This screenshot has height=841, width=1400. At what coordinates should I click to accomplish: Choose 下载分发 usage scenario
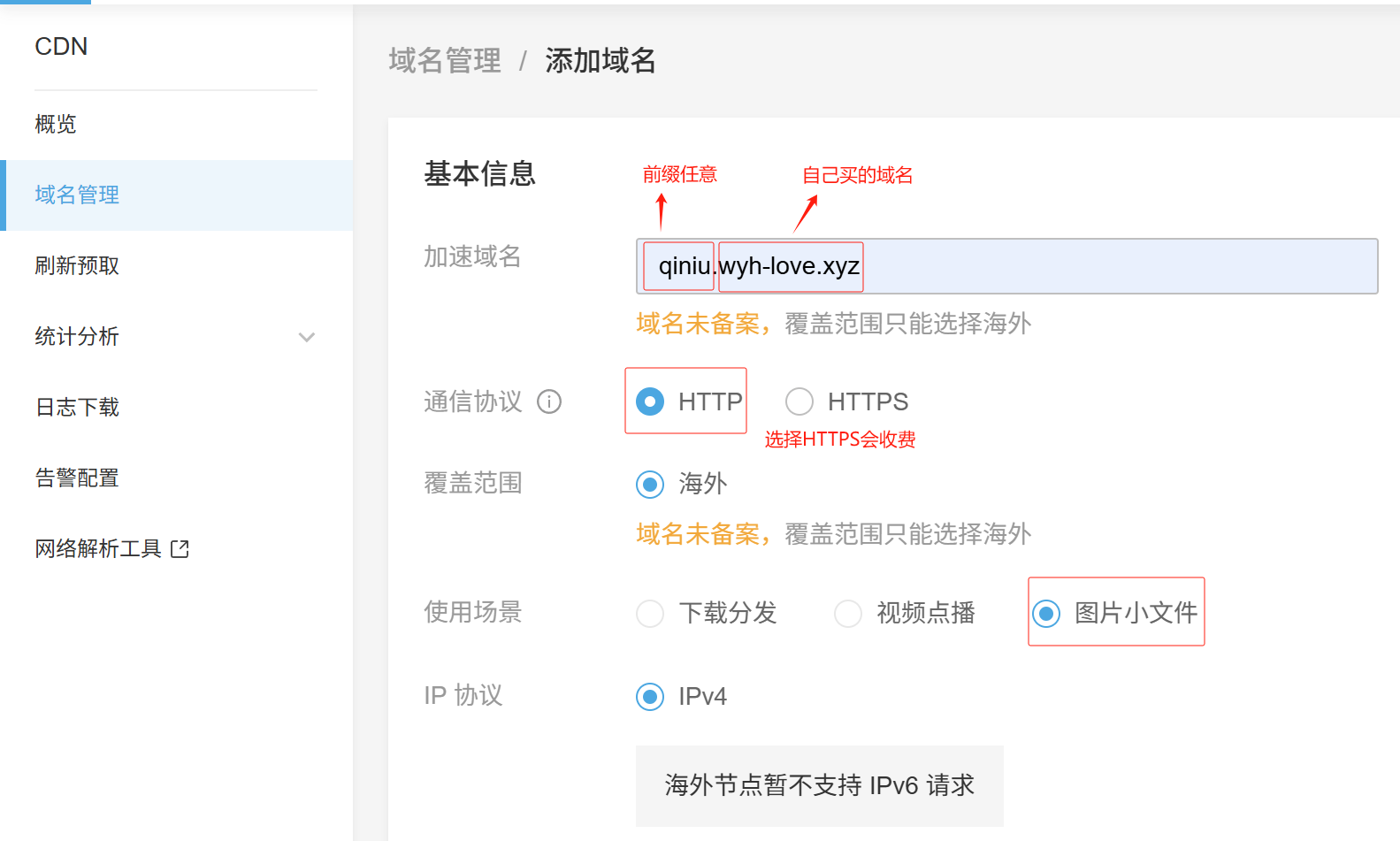650,613
